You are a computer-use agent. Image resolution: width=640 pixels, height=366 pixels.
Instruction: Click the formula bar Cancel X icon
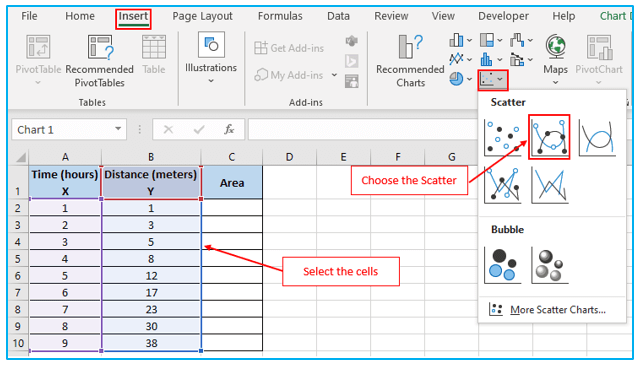click(168, 130)
